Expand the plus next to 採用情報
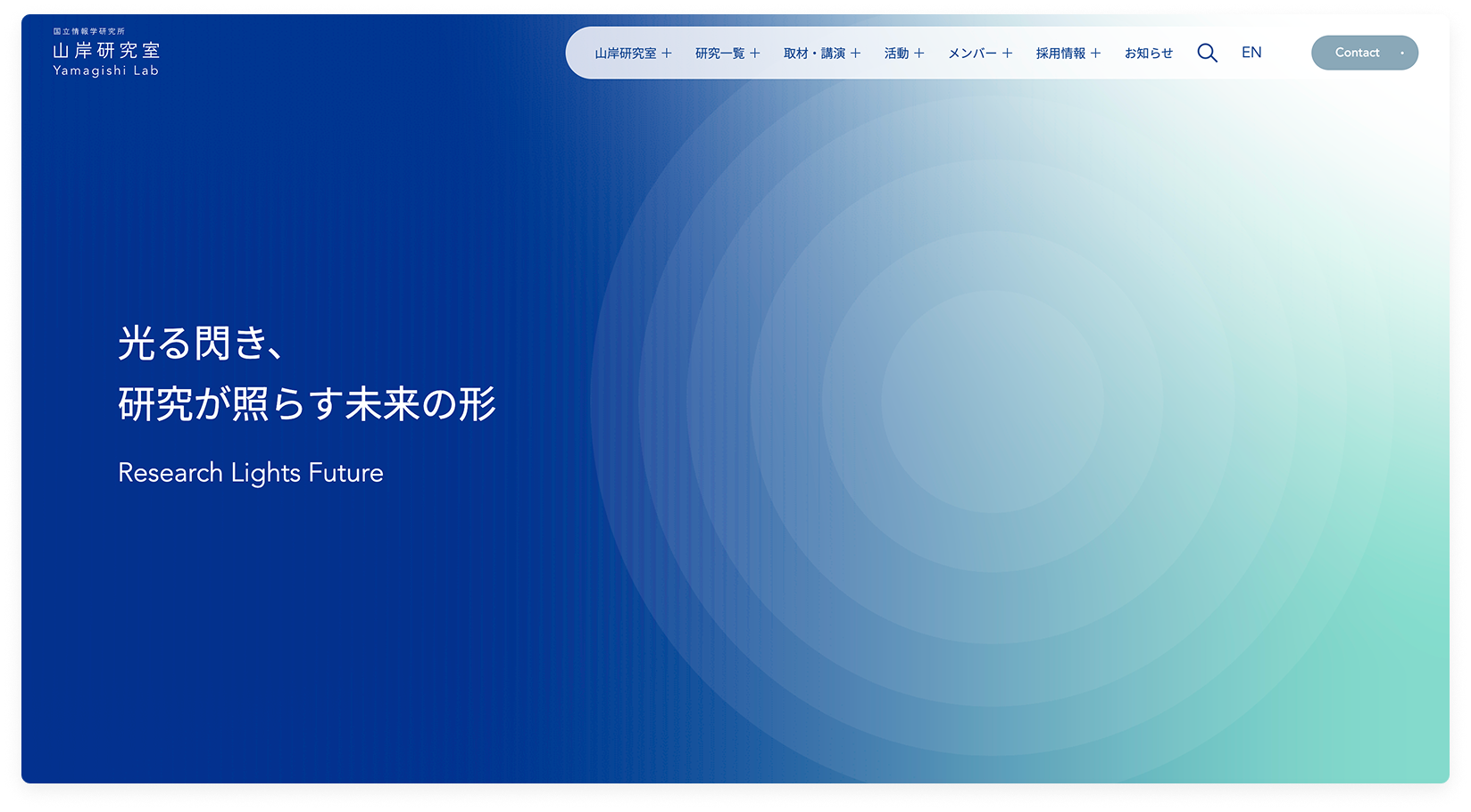The image size is (1471, 812). coord(1095,54)
